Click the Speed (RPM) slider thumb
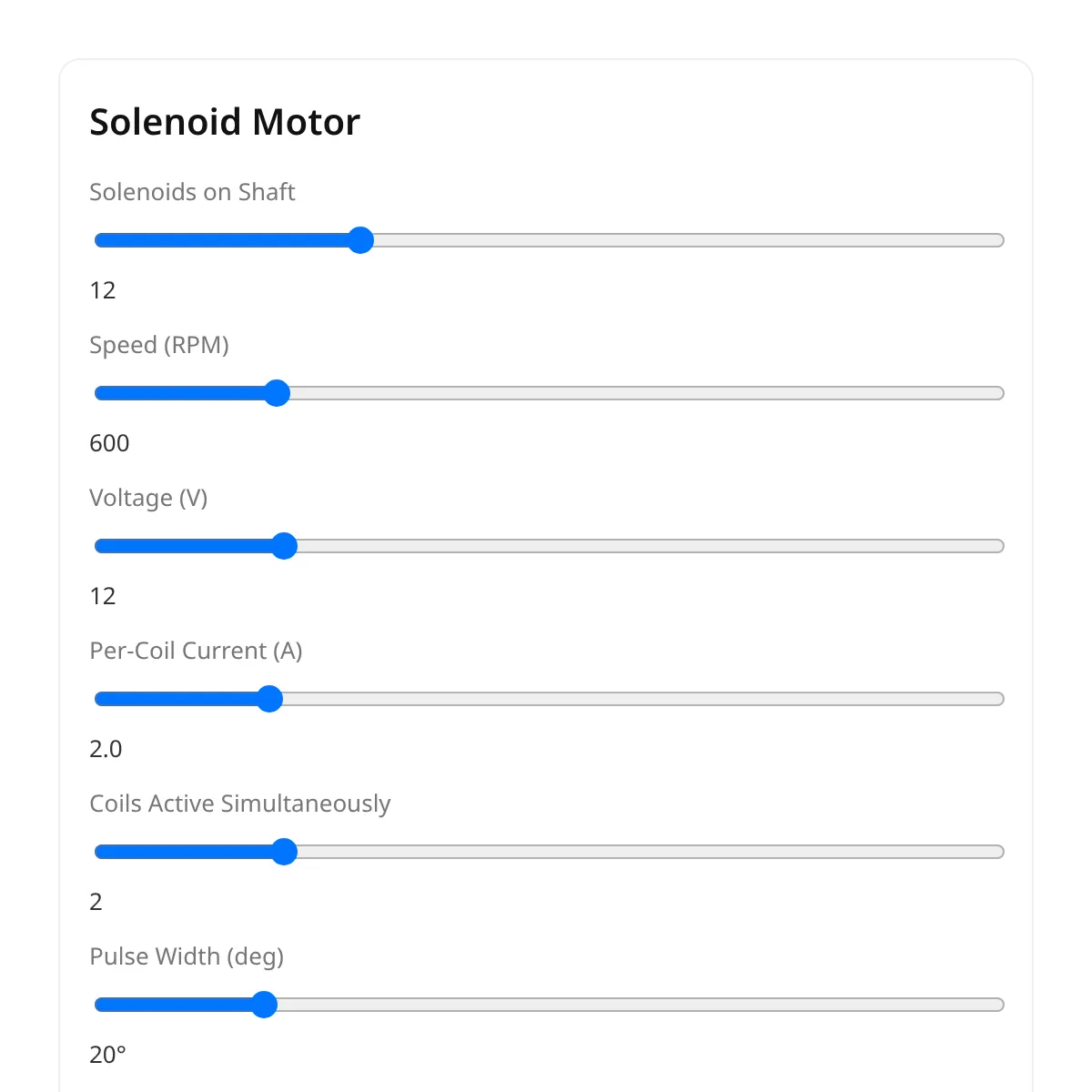The image size is (1092, 1092). click(x=277, y=393)
